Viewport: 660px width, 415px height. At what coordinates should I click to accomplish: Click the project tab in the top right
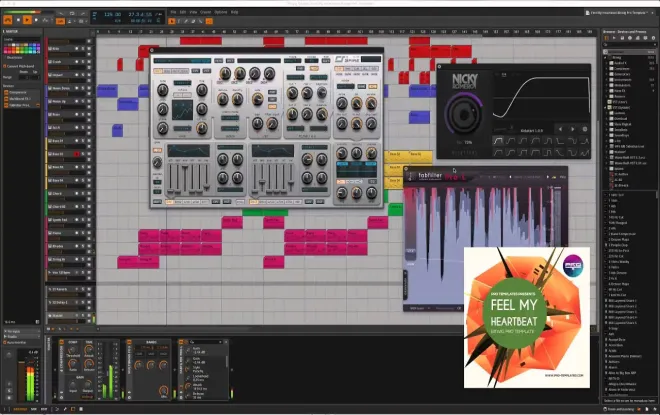[x=618, y=13]
